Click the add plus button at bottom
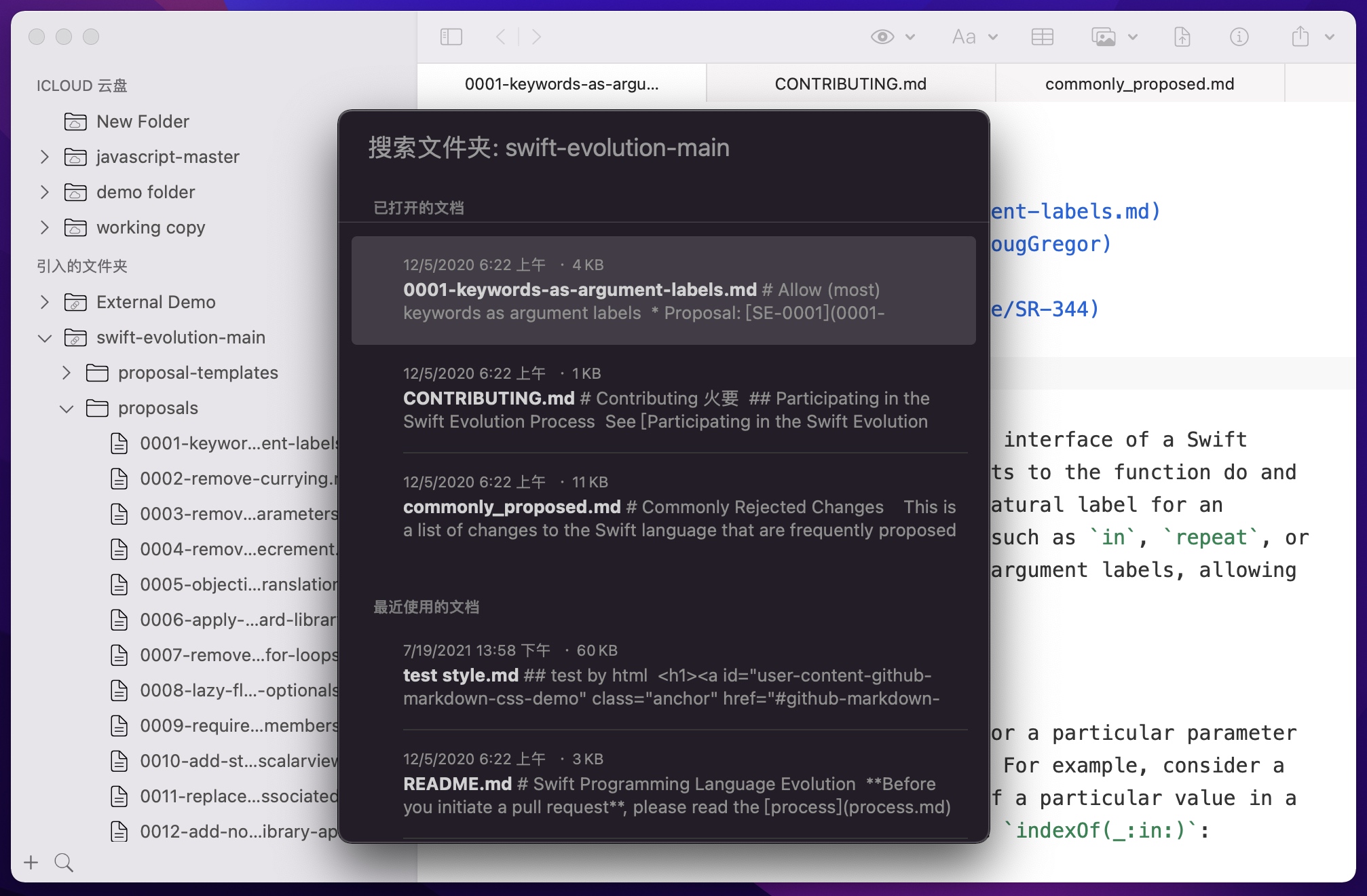1367x896 pixels. 31,863
